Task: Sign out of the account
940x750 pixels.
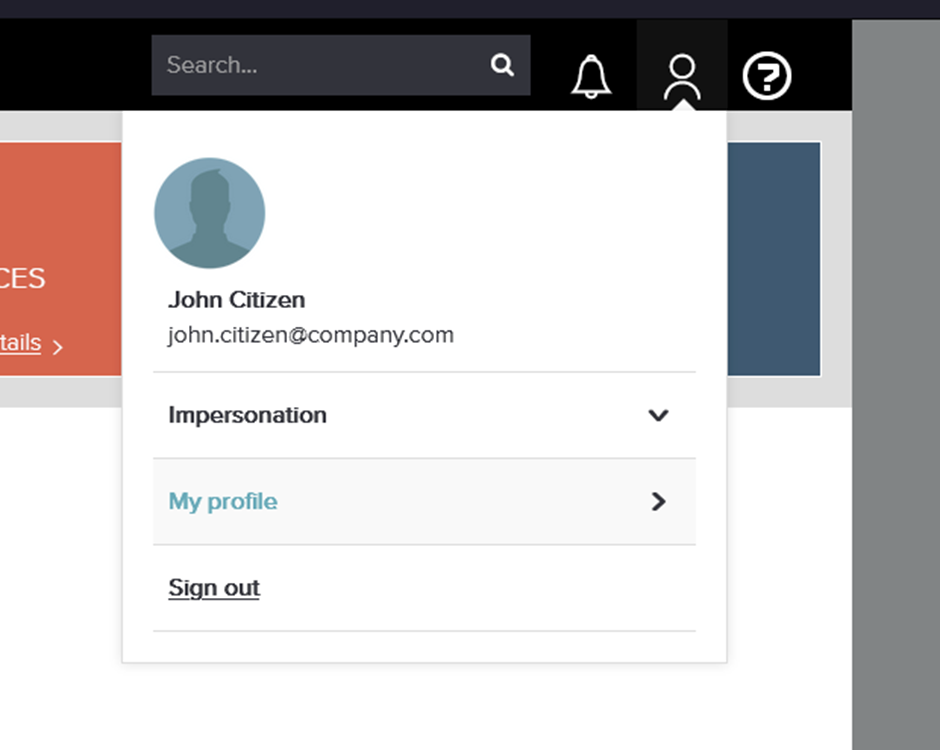Action: click(214, 588)
